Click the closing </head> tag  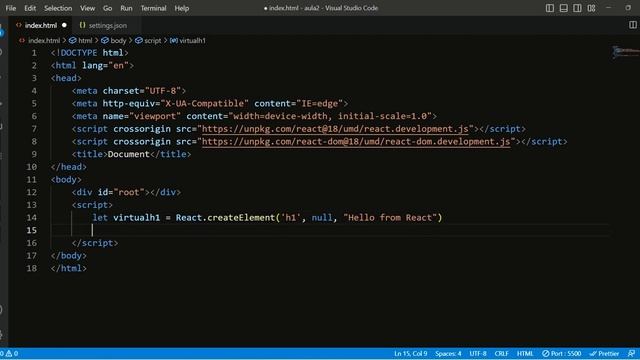pyautogui.click(x=69, y=167)
